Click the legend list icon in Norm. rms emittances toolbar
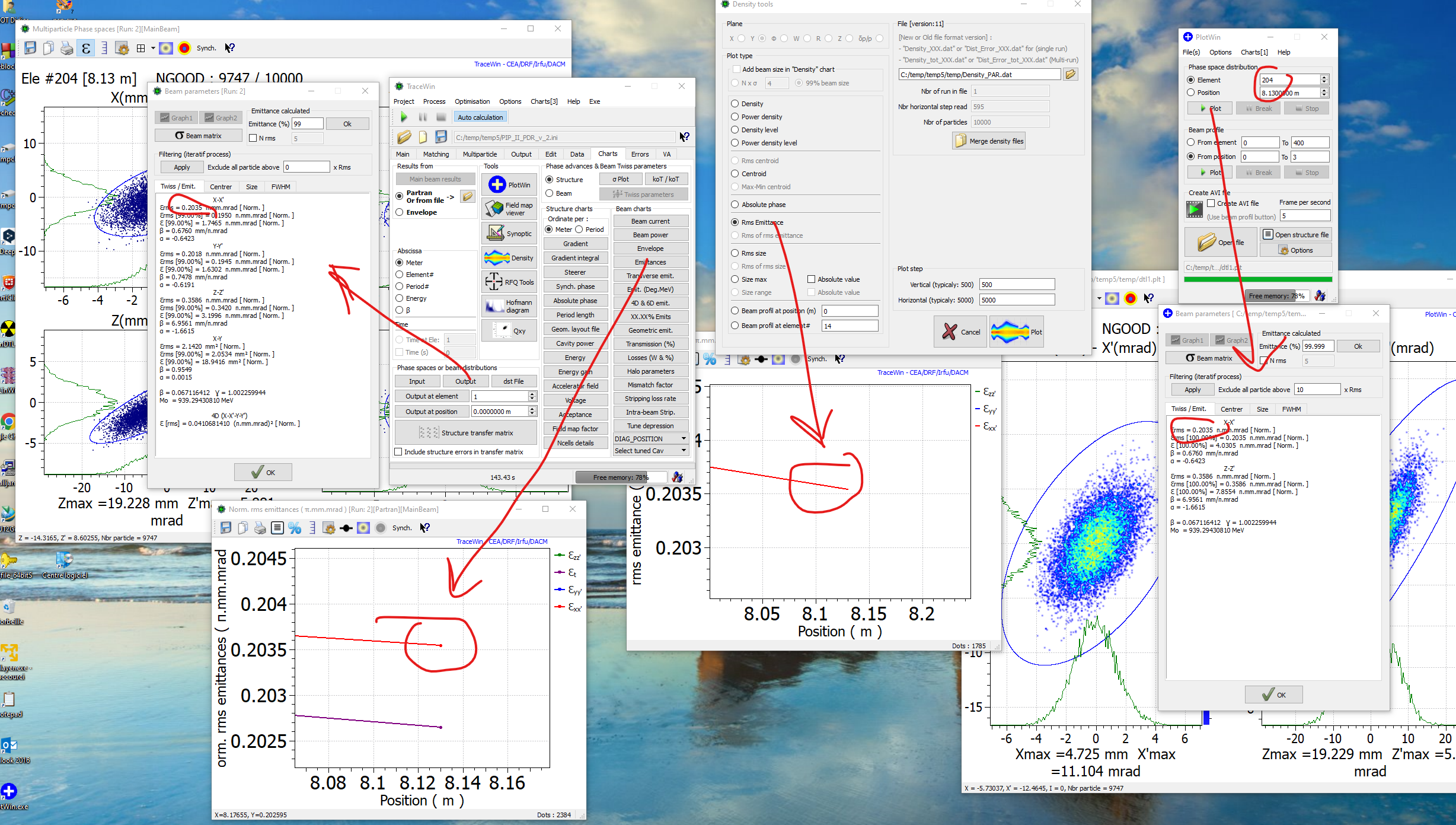Viewport: 1456px width, 825px height. (x=277, y=528)
